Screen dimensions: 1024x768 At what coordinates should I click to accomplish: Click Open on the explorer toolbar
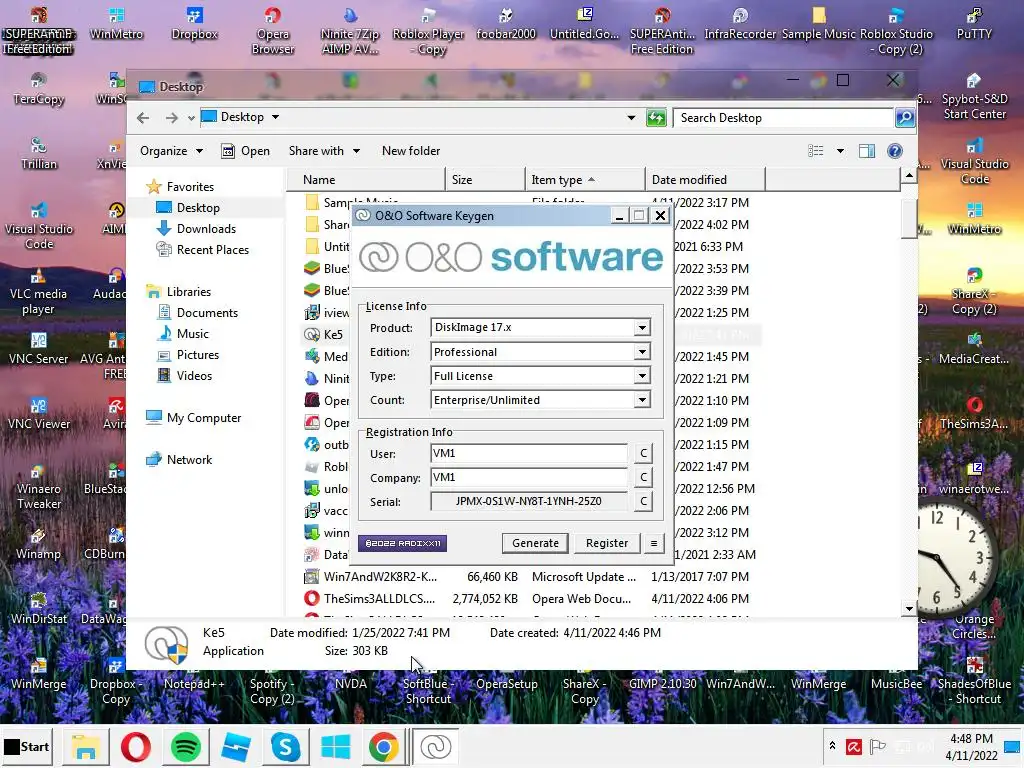point(246,151)
